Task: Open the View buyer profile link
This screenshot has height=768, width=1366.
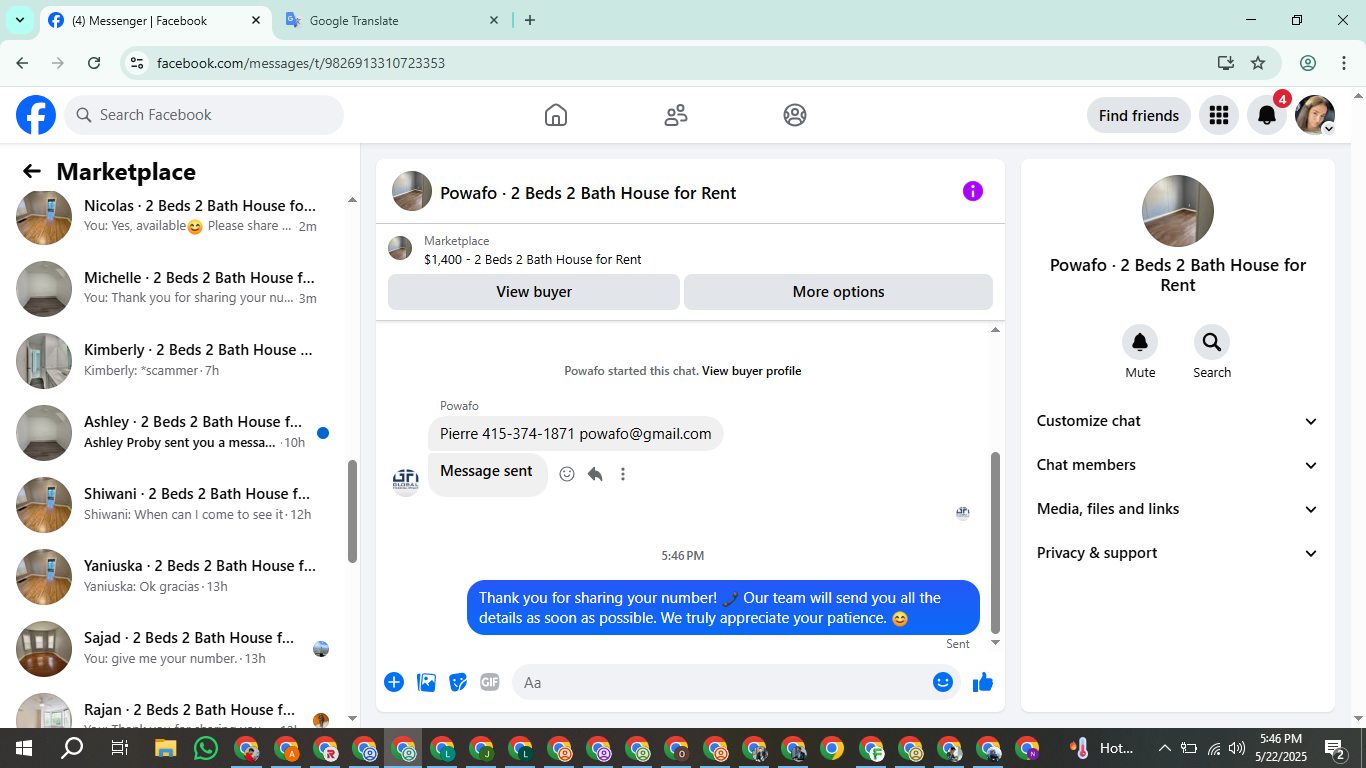Action: [751, 371]
